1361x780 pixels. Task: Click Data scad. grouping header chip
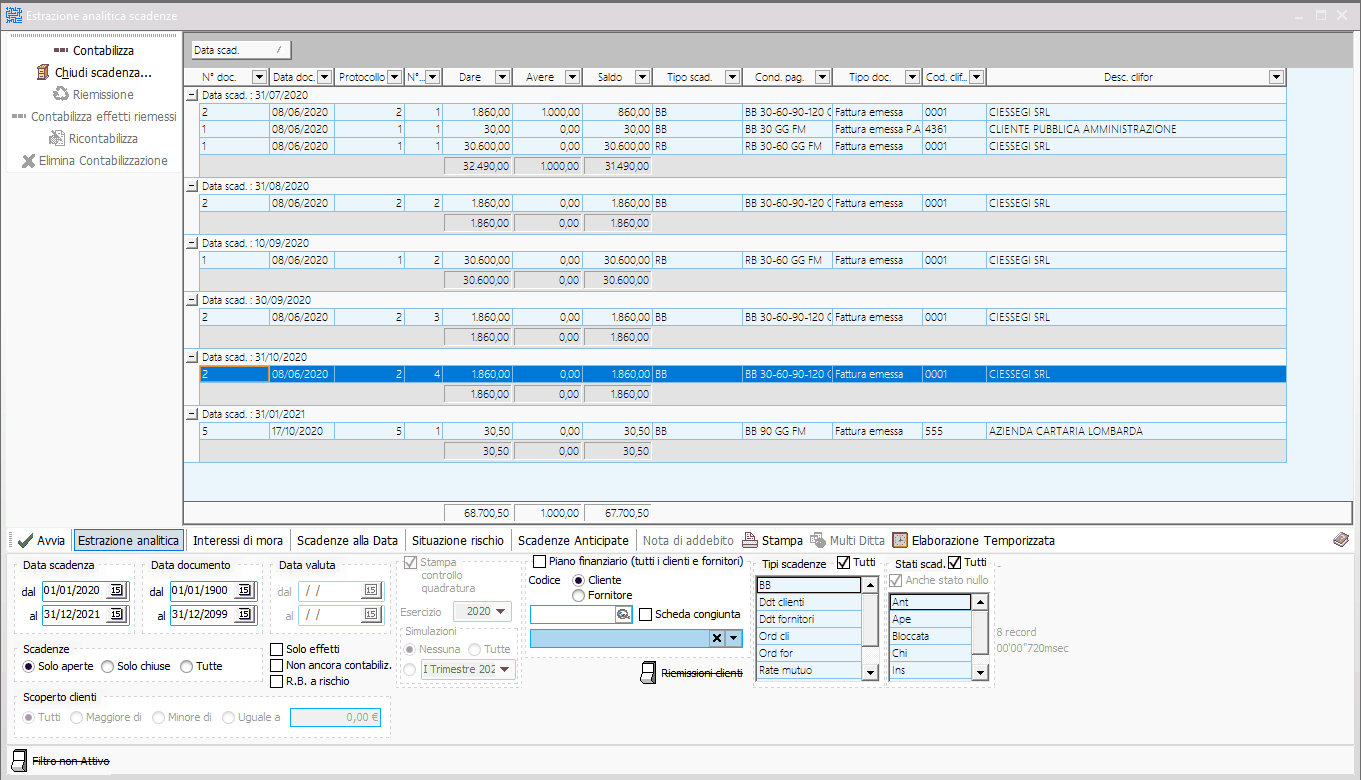(240, 50)
